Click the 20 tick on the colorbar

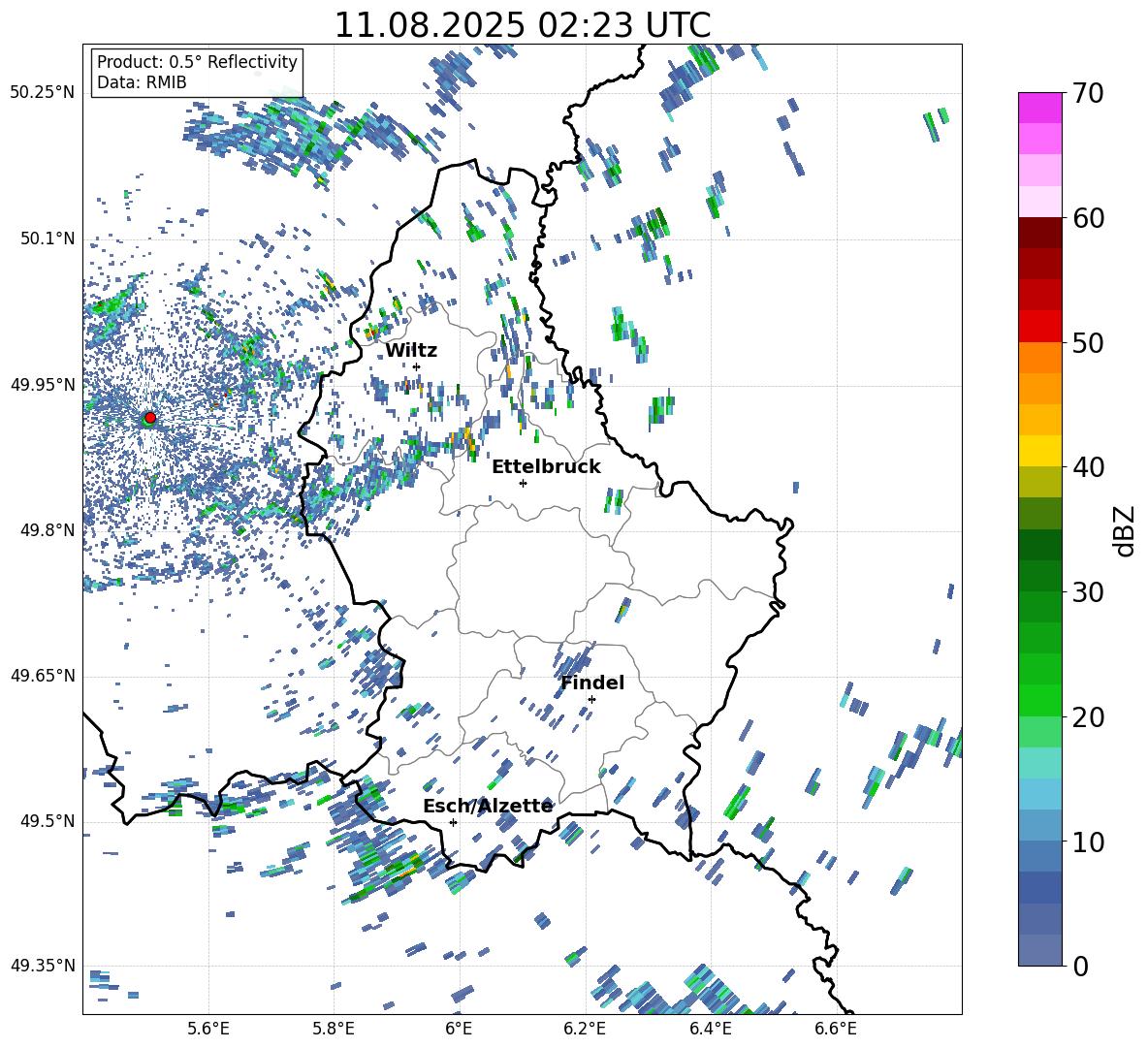pos(1088,716)
